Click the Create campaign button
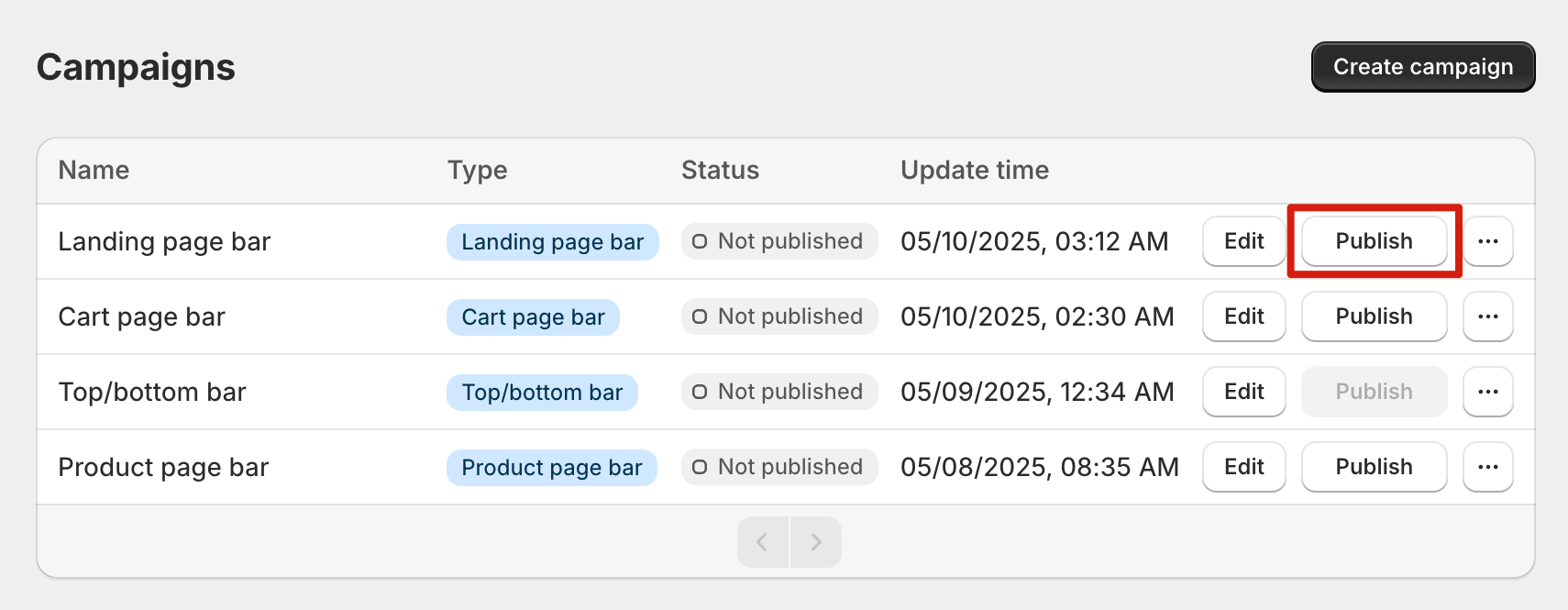 (1423, 67)
